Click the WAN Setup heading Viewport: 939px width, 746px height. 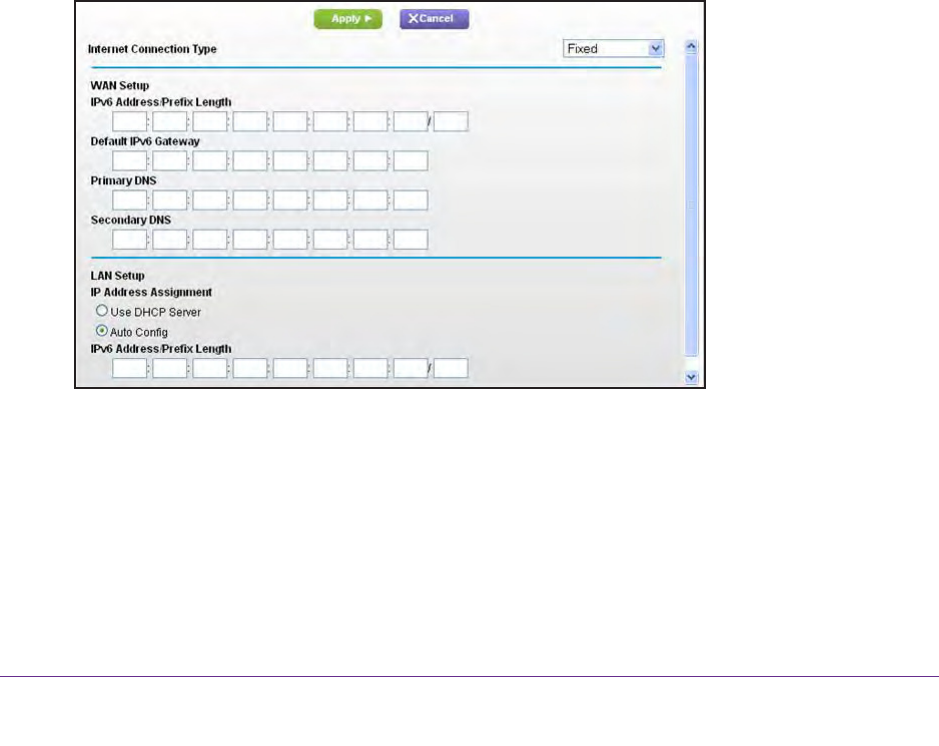point(120,86)
